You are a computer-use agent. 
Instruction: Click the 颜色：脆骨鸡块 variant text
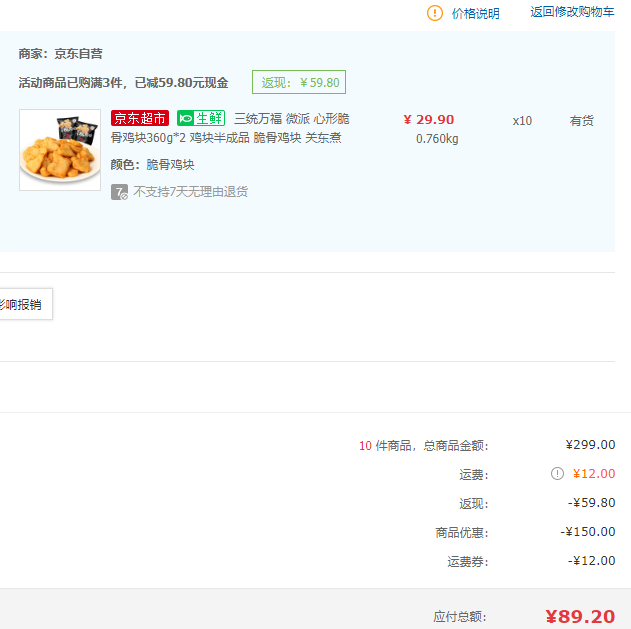(152, 165)
